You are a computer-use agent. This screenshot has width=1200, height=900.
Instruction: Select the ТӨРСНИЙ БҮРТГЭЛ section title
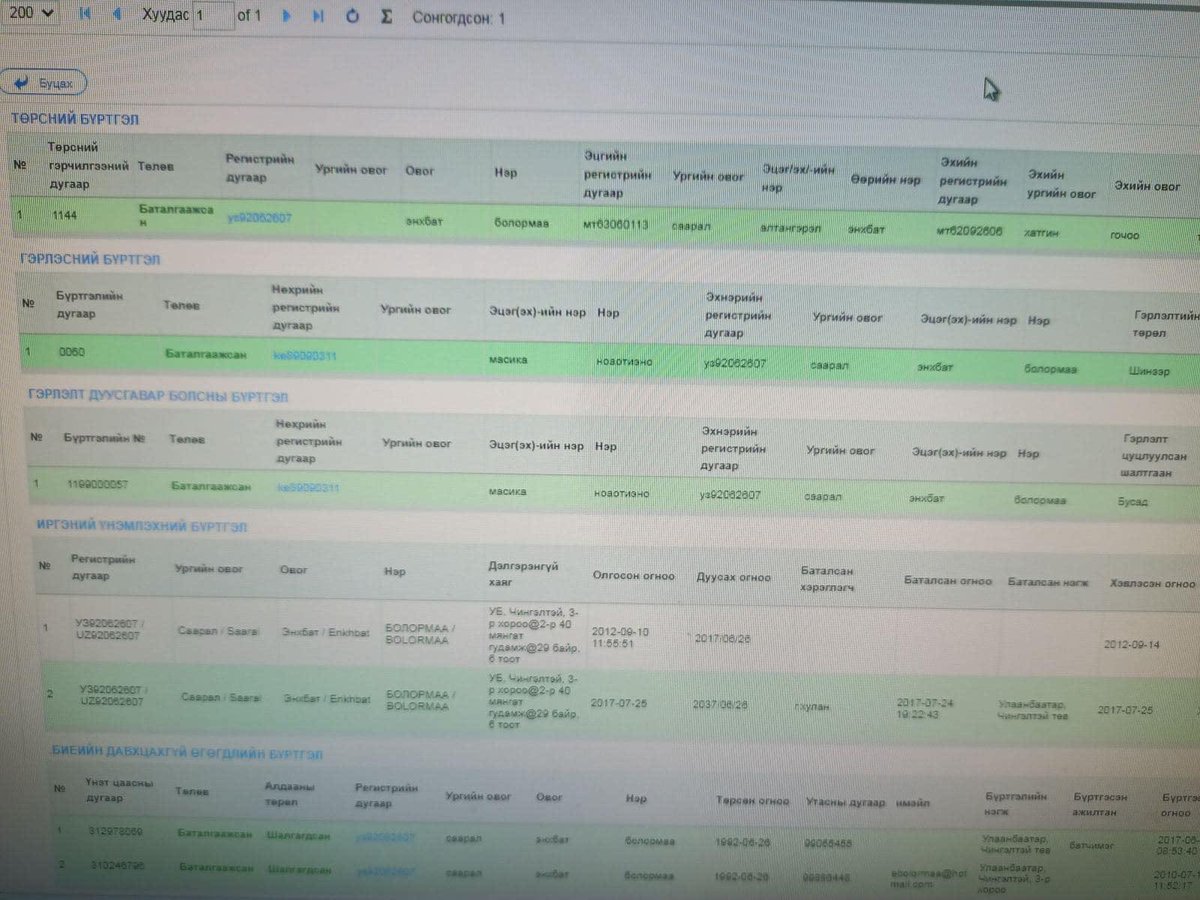75,119
